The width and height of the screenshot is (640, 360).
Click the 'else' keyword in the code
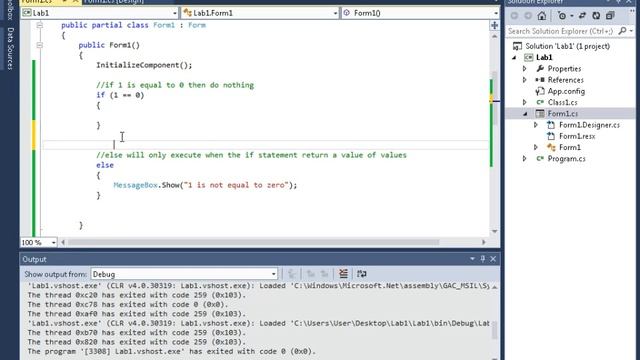pyautogui.click(x=105, y=165)
